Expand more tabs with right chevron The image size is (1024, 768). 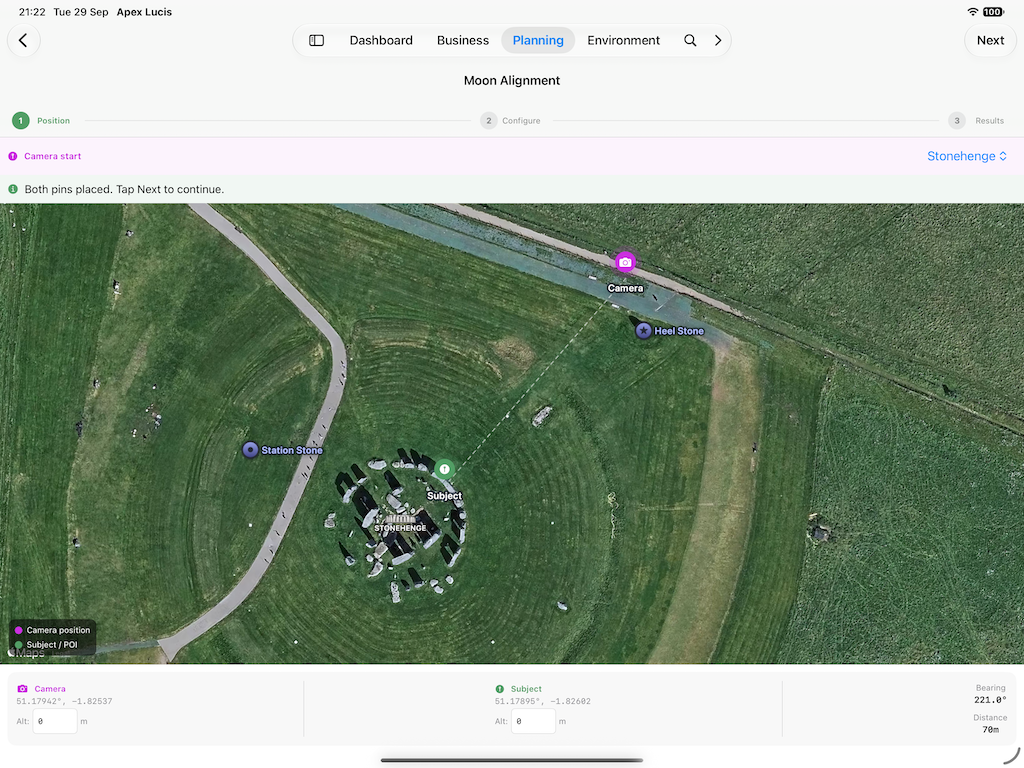click(718, 40)
